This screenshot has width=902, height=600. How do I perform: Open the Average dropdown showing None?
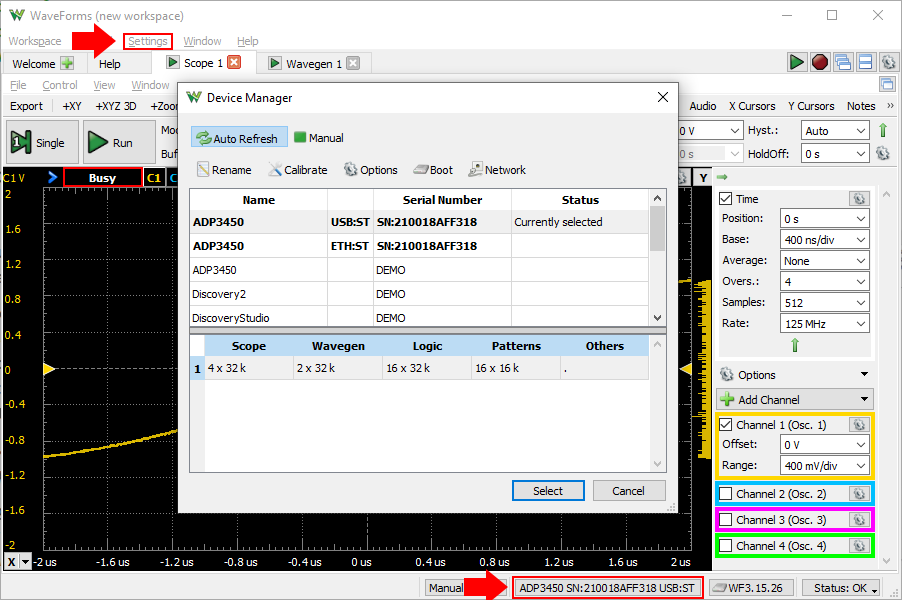click(824, 261)
